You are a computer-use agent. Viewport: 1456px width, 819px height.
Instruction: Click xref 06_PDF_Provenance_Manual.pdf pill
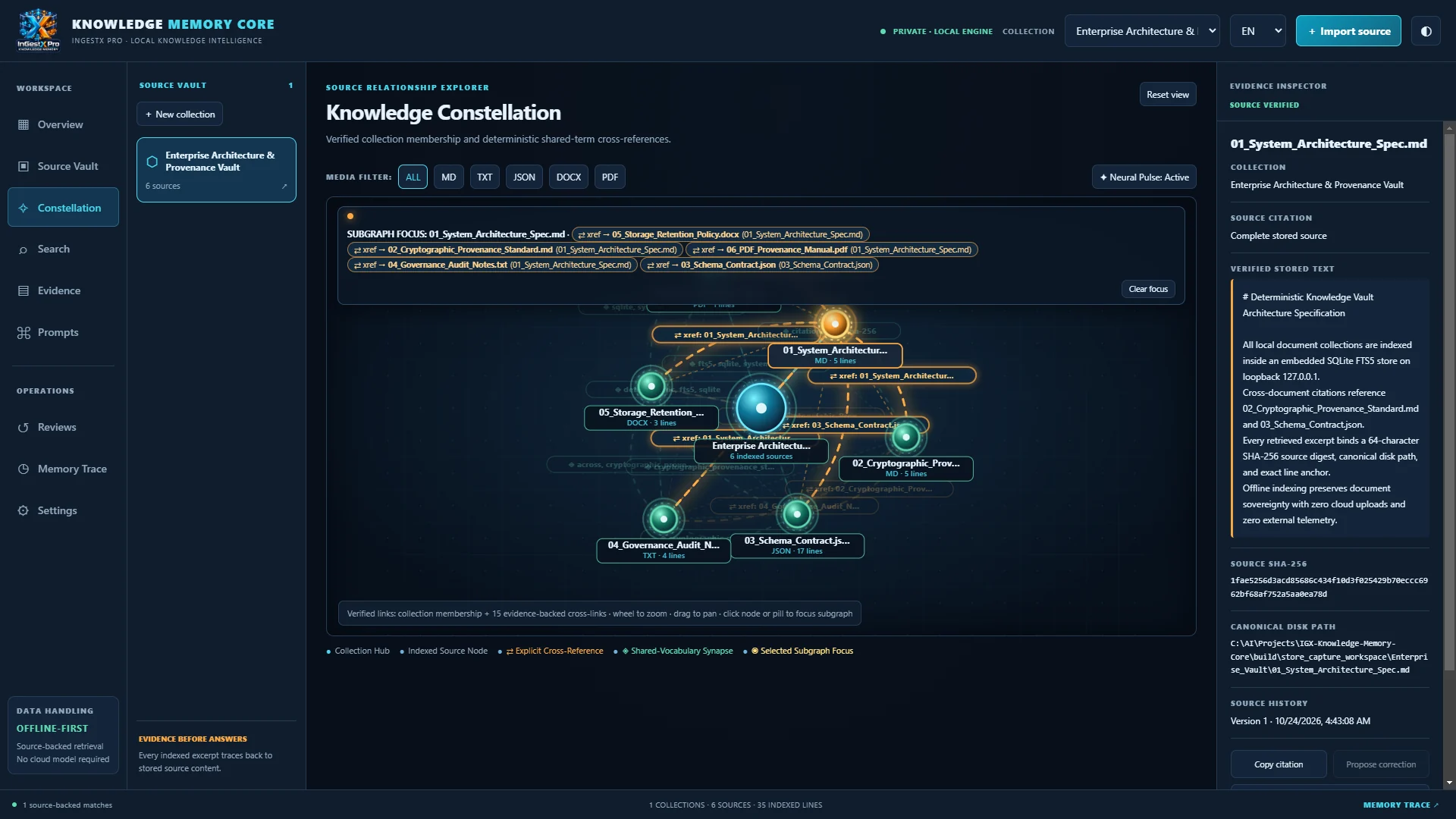point(832,249)
